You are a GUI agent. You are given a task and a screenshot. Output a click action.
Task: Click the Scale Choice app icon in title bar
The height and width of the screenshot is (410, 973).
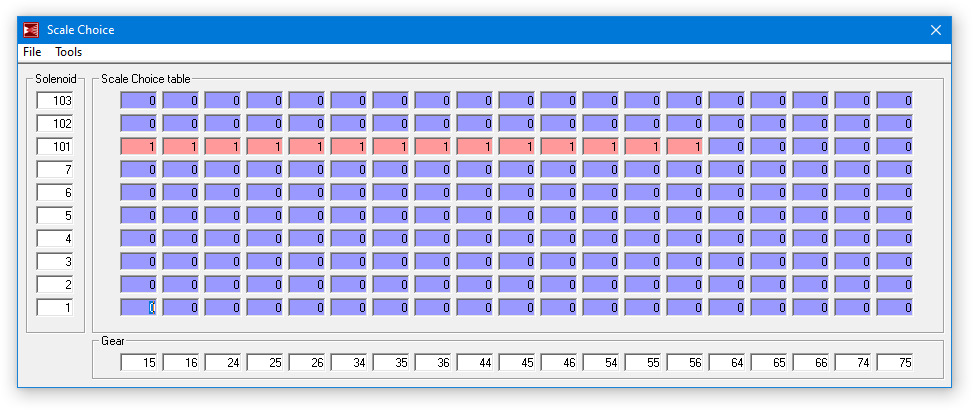pos(31,30)
